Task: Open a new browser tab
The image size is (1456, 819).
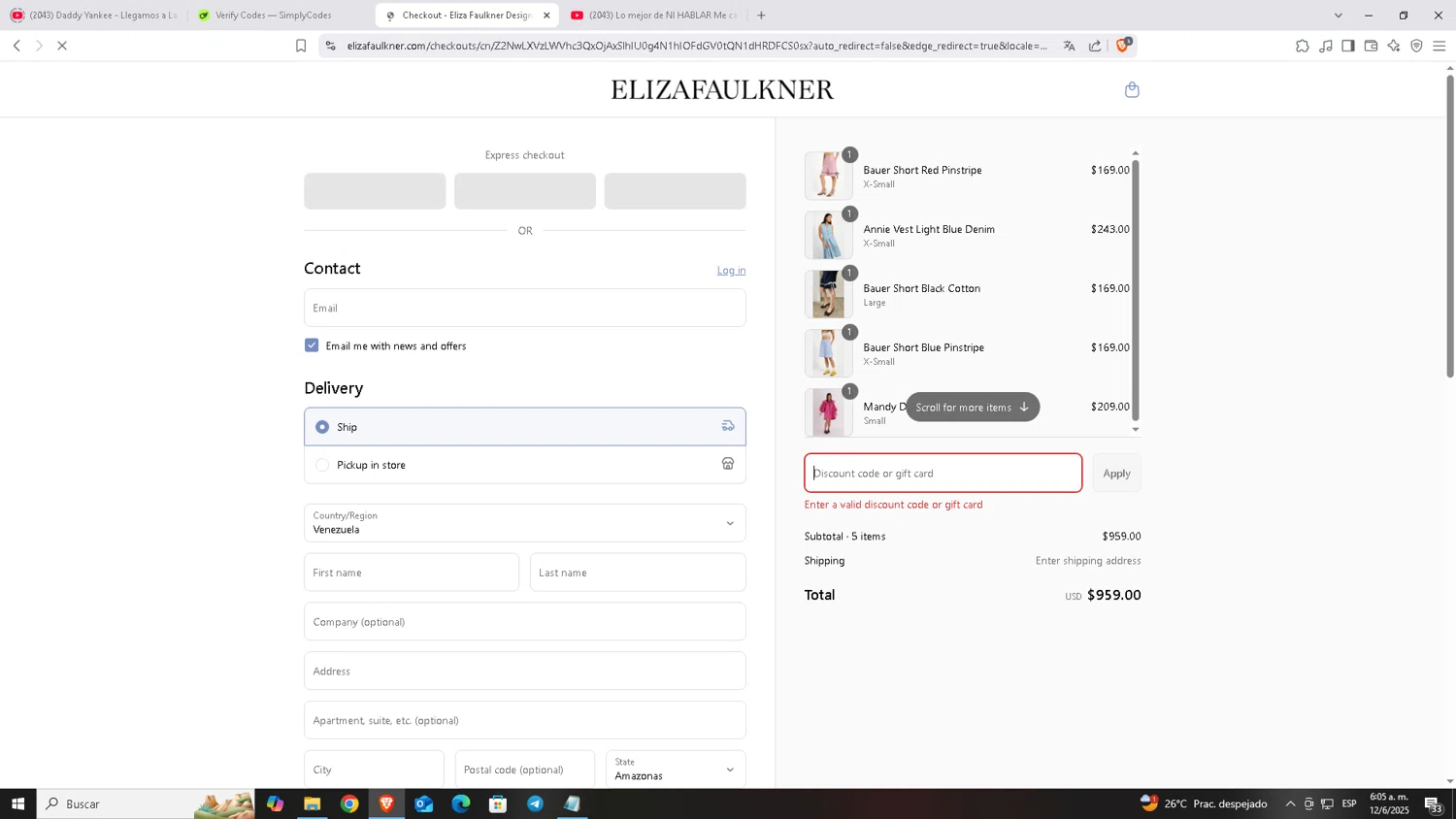Action: click(x=761, y=16)
